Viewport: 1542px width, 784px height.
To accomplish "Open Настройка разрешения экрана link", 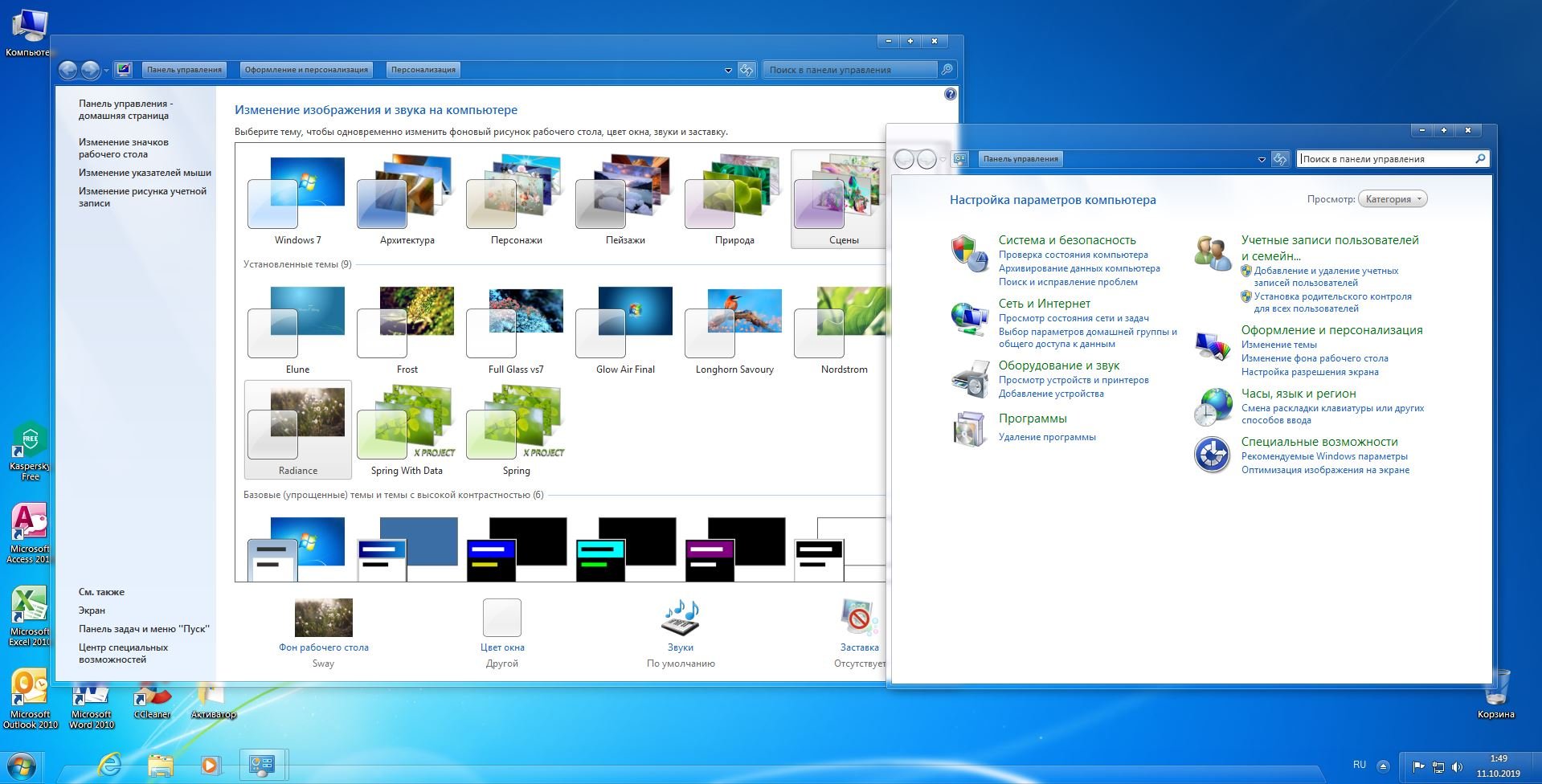I will coord(1310,372).
